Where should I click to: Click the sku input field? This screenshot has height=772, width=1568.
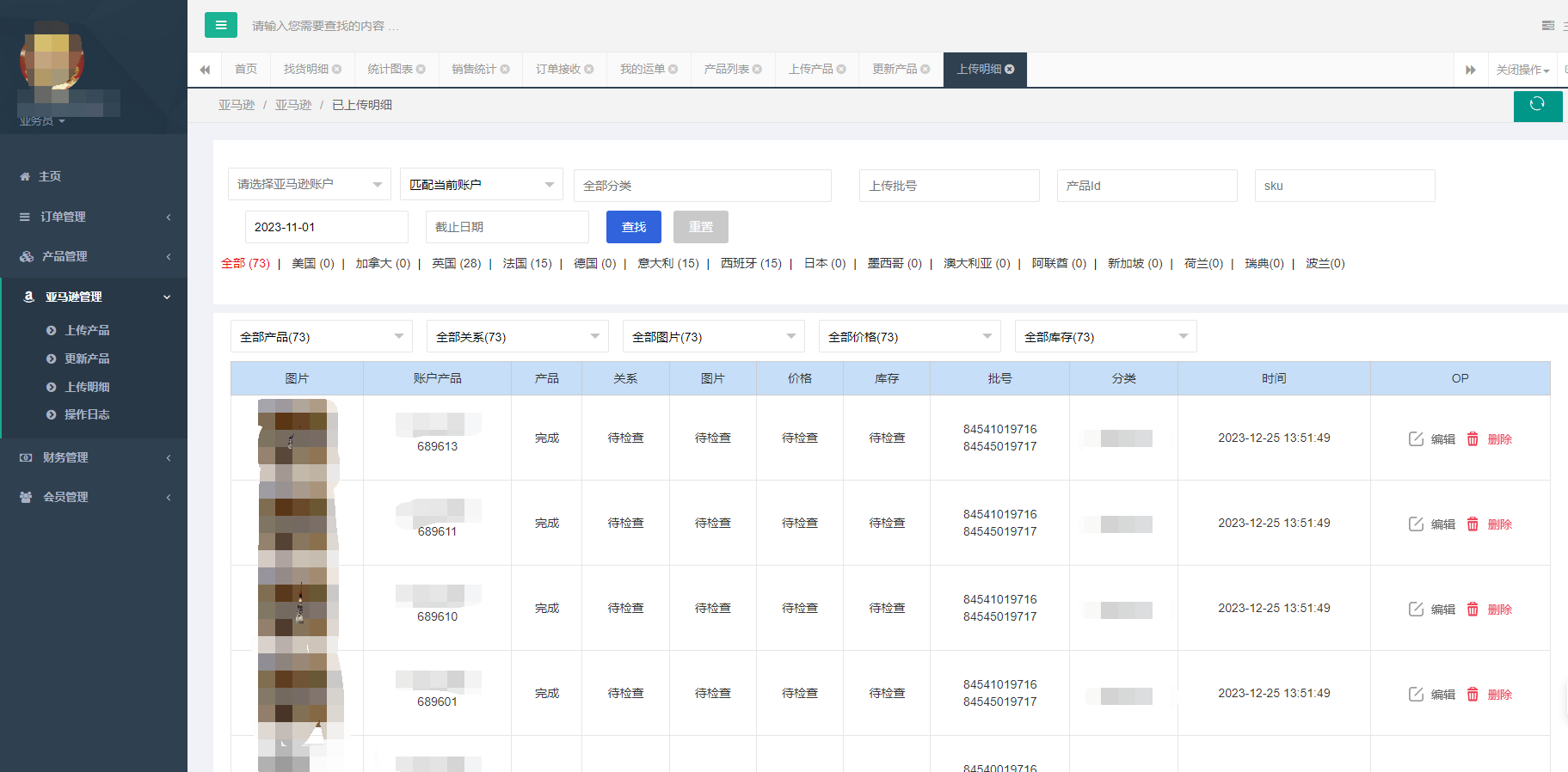tap(1345, 186)
